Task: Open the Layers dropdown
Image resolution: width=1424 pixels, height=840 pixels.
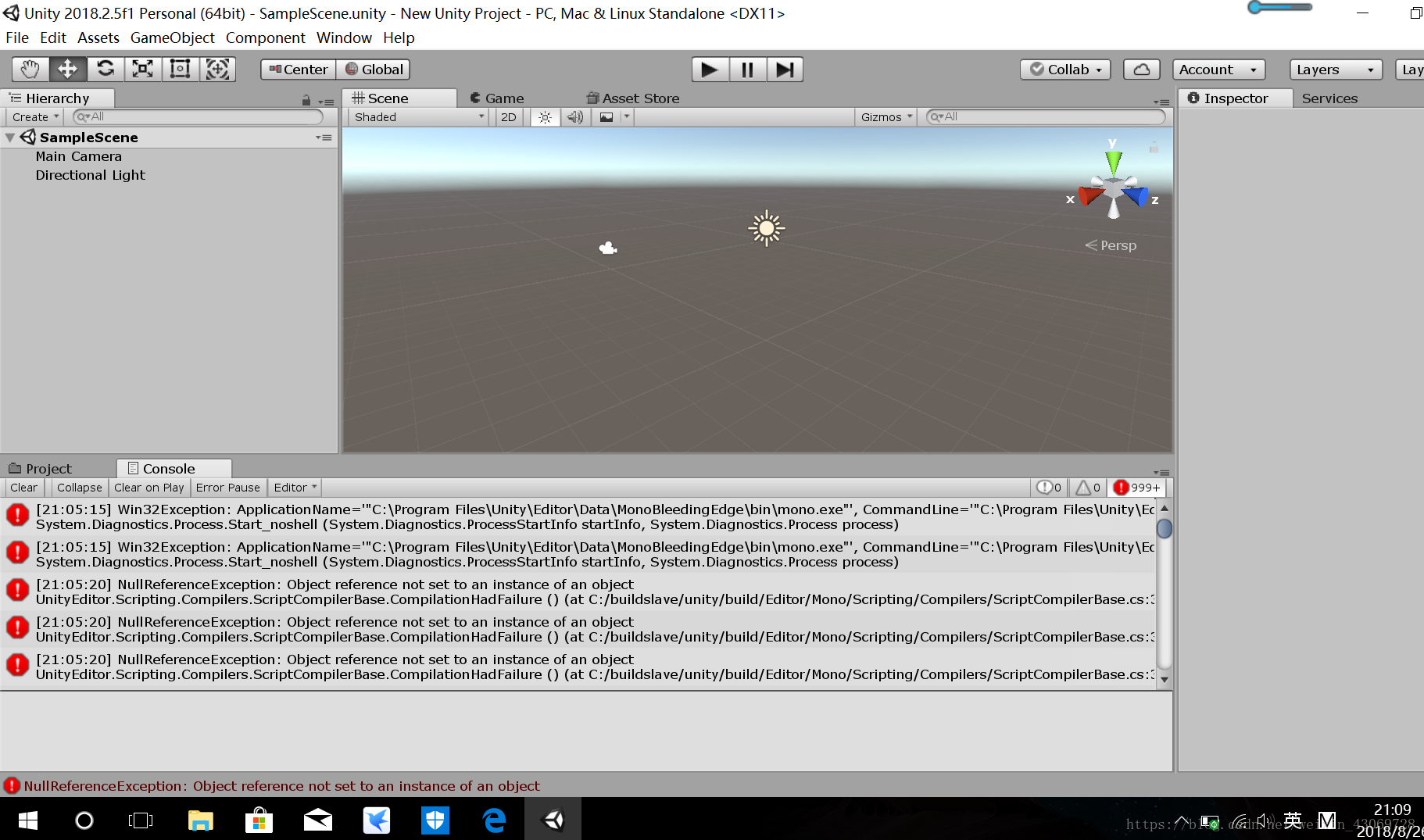Action: pos(1336,70)
